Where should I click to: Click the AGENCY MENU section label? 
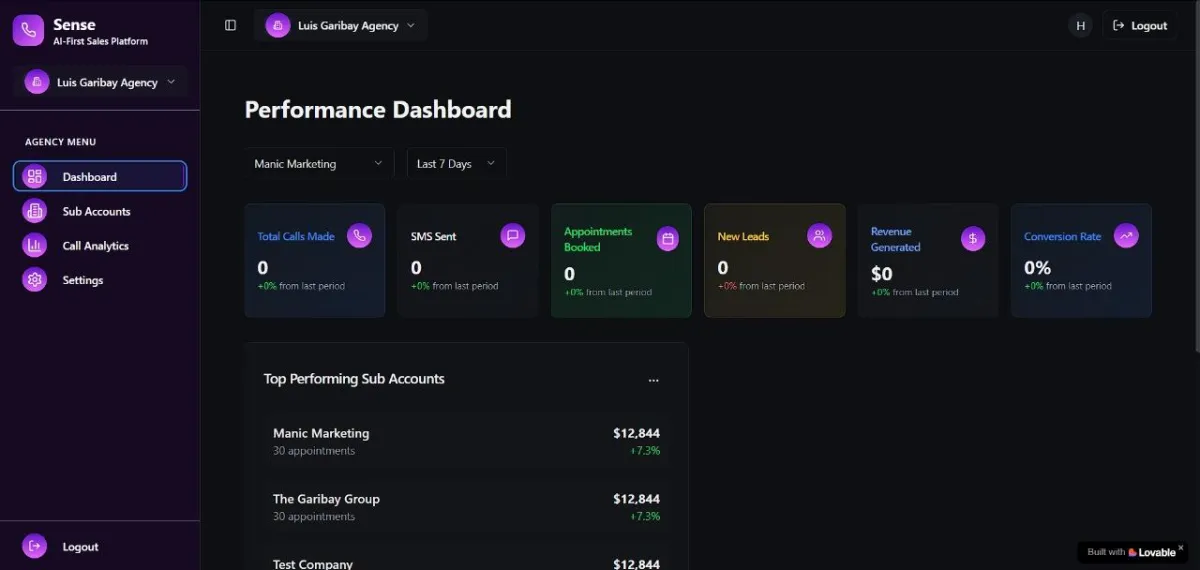(61, 142)
